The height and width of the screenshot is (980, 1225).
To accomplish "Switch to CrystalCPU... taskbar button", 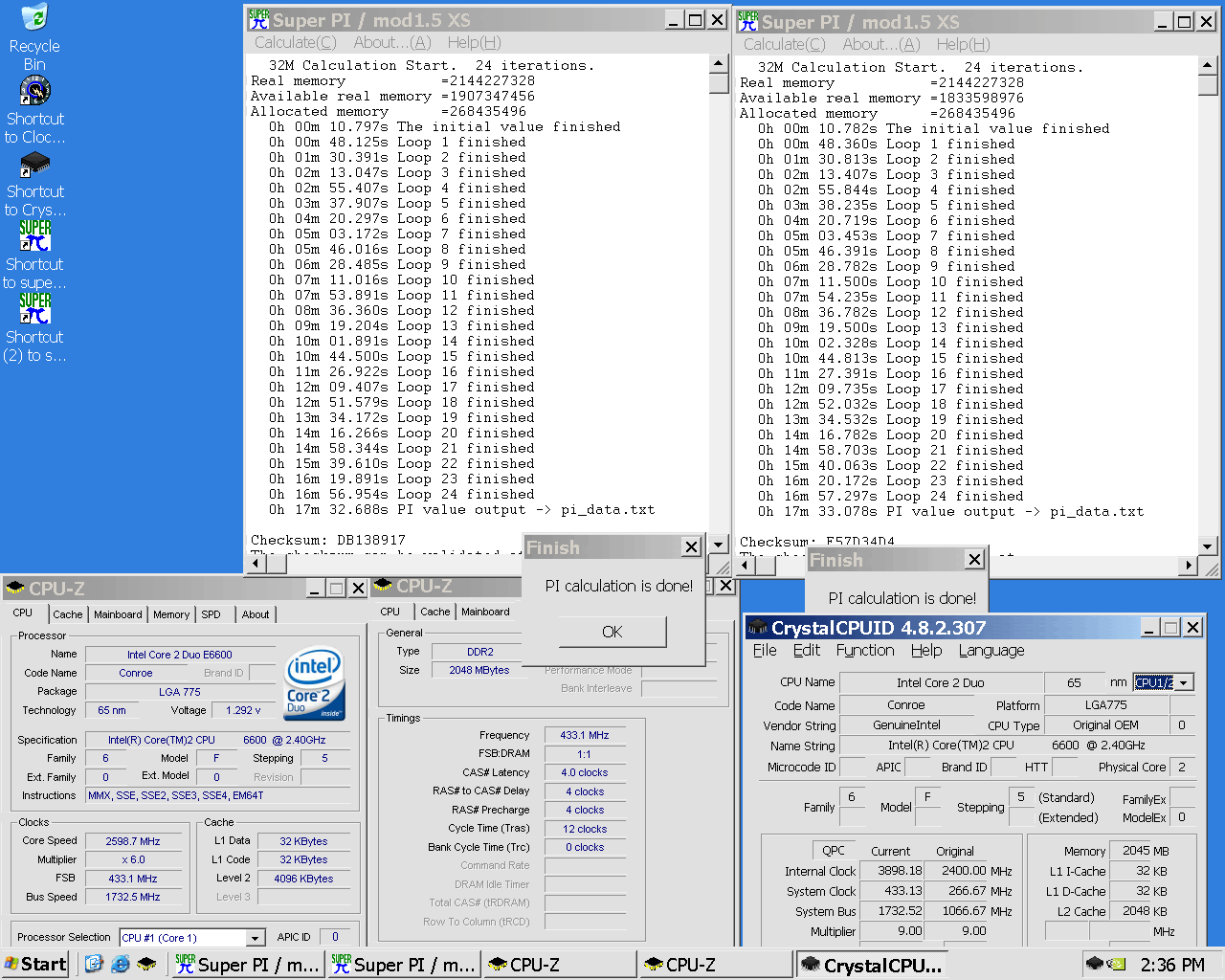I will [873, 965].
